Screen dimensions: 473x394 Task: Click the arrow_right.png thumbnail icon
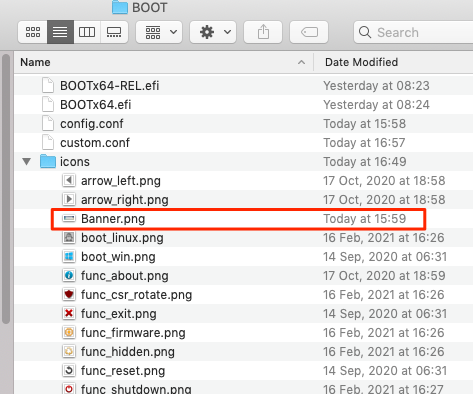pyautogui.click(x=69, y=200)
